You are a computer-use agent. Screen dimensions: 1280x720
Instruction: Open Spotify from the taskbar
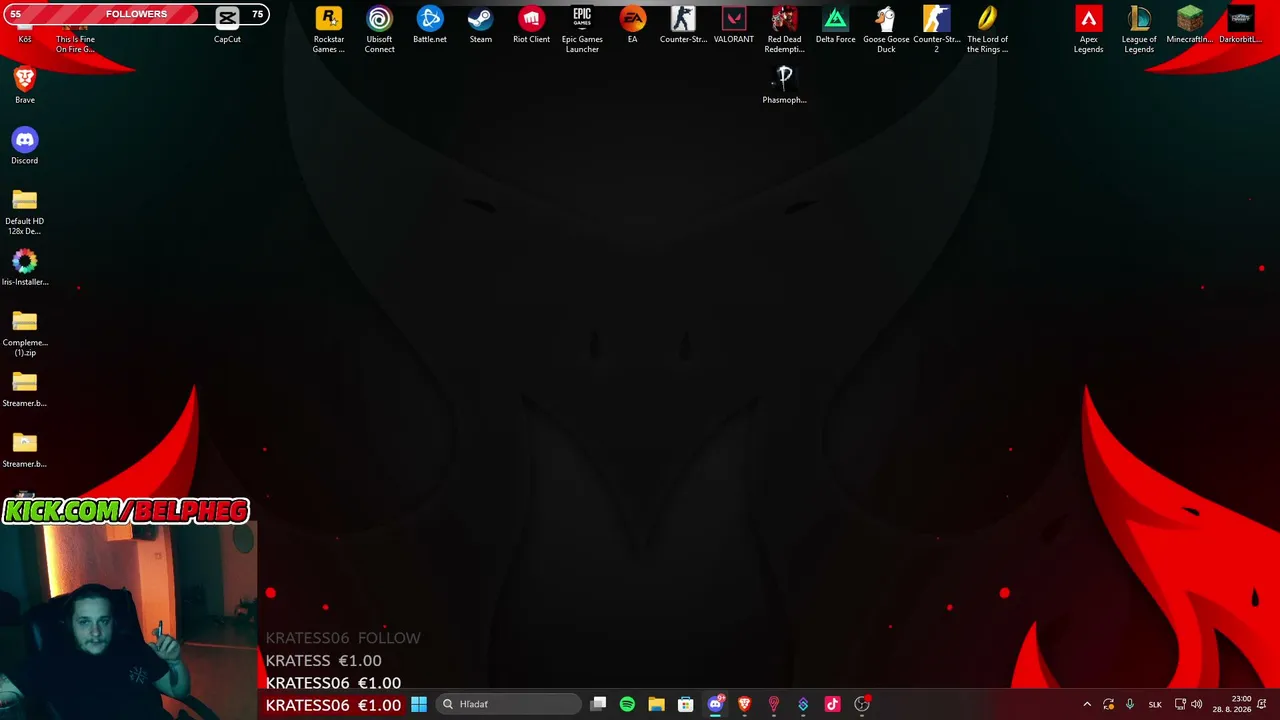click(x=627, y=704)
